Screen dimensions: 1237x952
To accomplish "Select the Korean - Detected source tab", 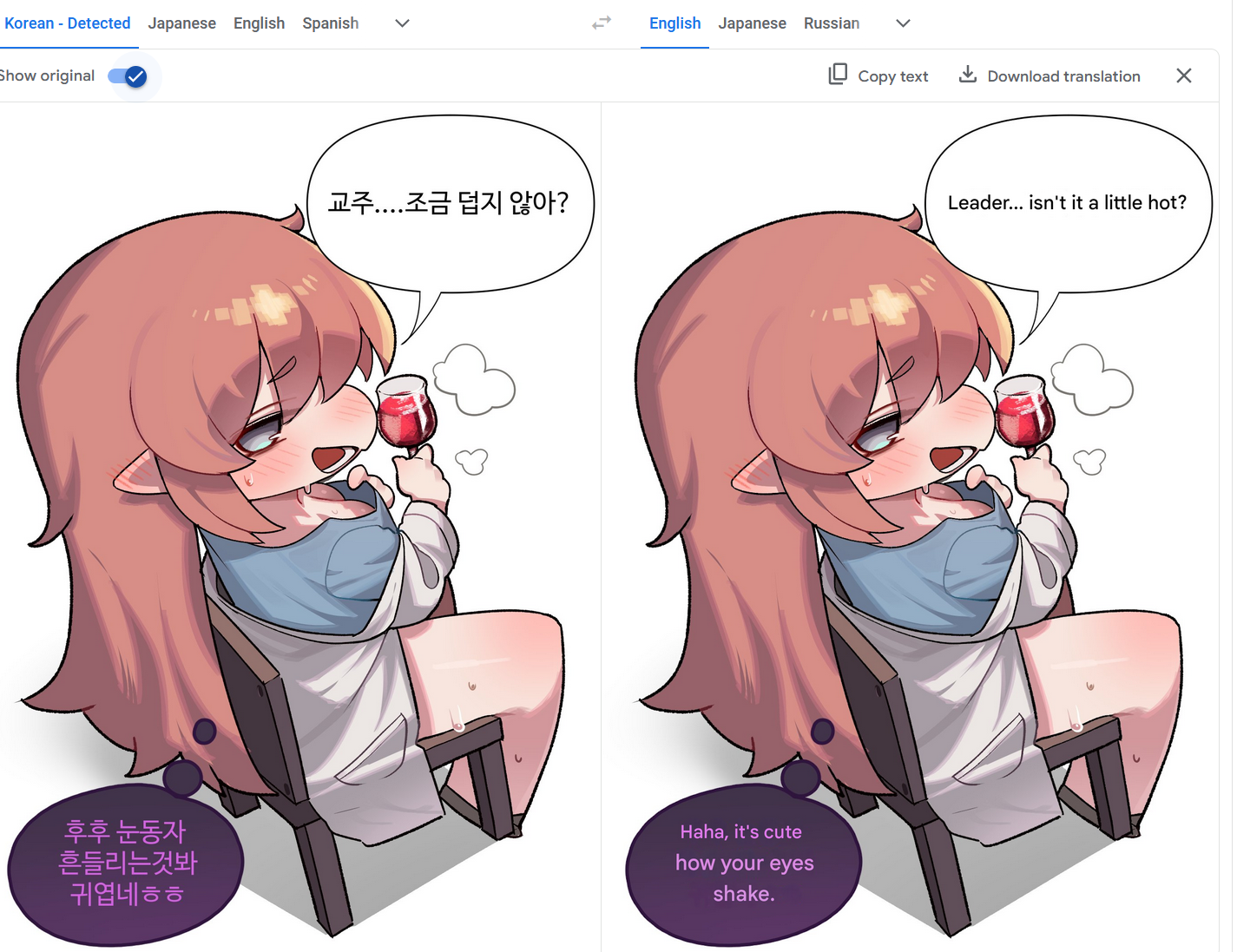I will (68, 23).
